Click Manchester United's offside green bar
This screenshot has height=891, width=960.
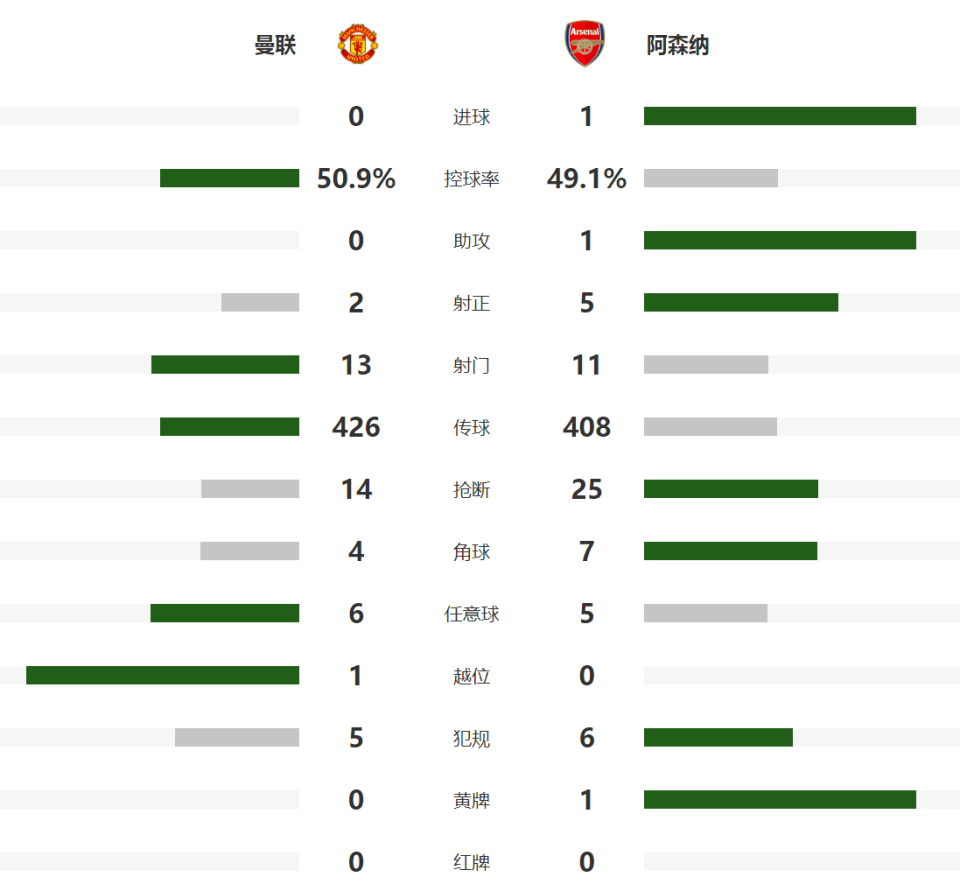(x=162, y=675)
